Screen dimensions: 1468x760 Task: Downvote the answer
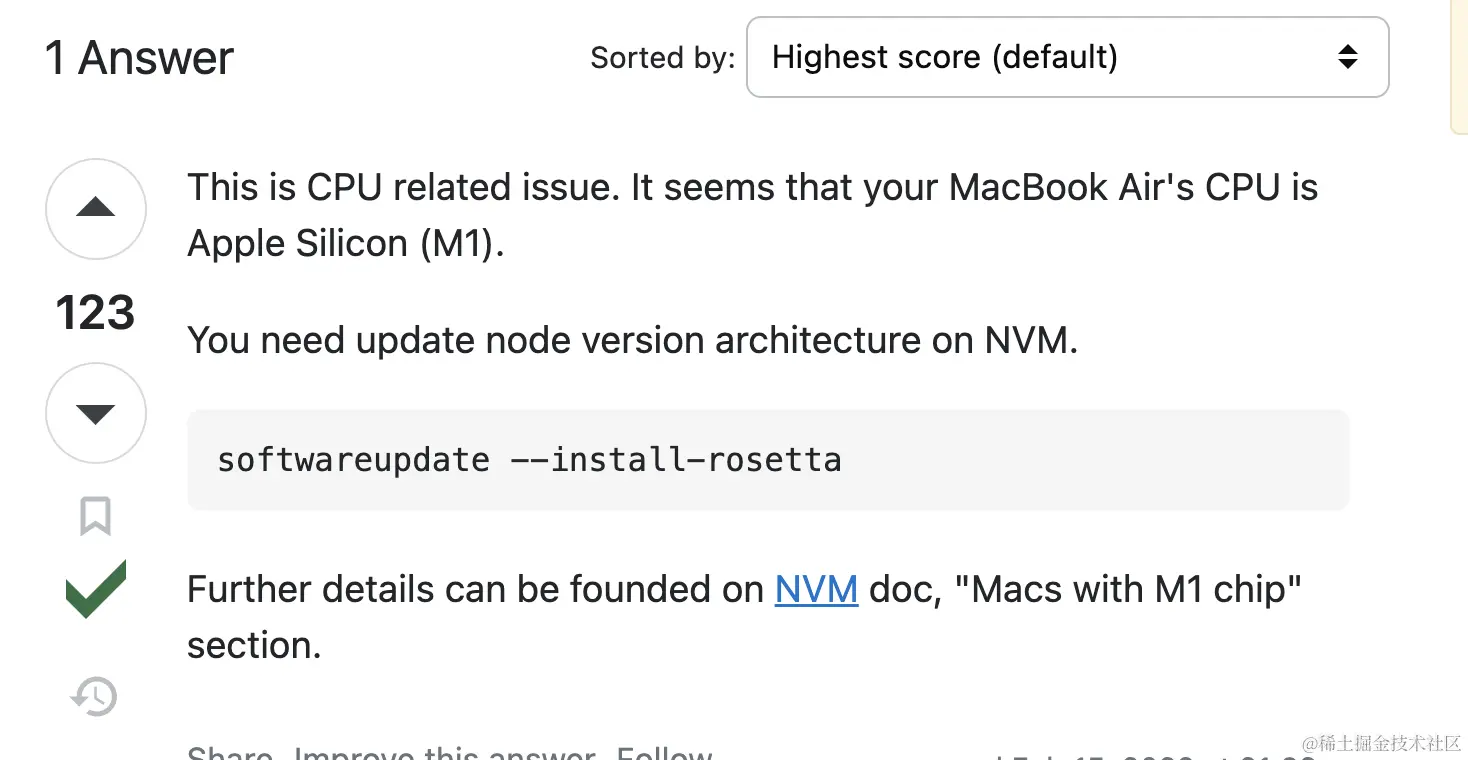point(96,413)
